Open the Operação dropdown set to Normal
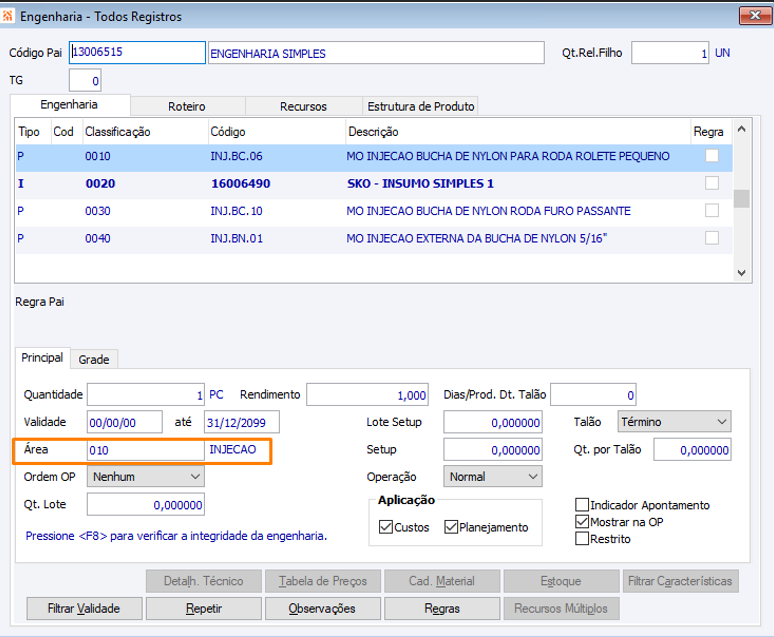This screenshot has height=637, width=774. pos(493,477)
